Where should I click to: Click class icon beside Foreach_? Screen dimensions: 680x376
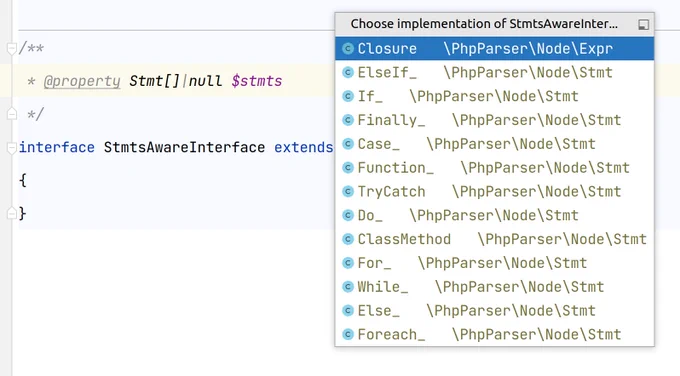pos(348,334)
